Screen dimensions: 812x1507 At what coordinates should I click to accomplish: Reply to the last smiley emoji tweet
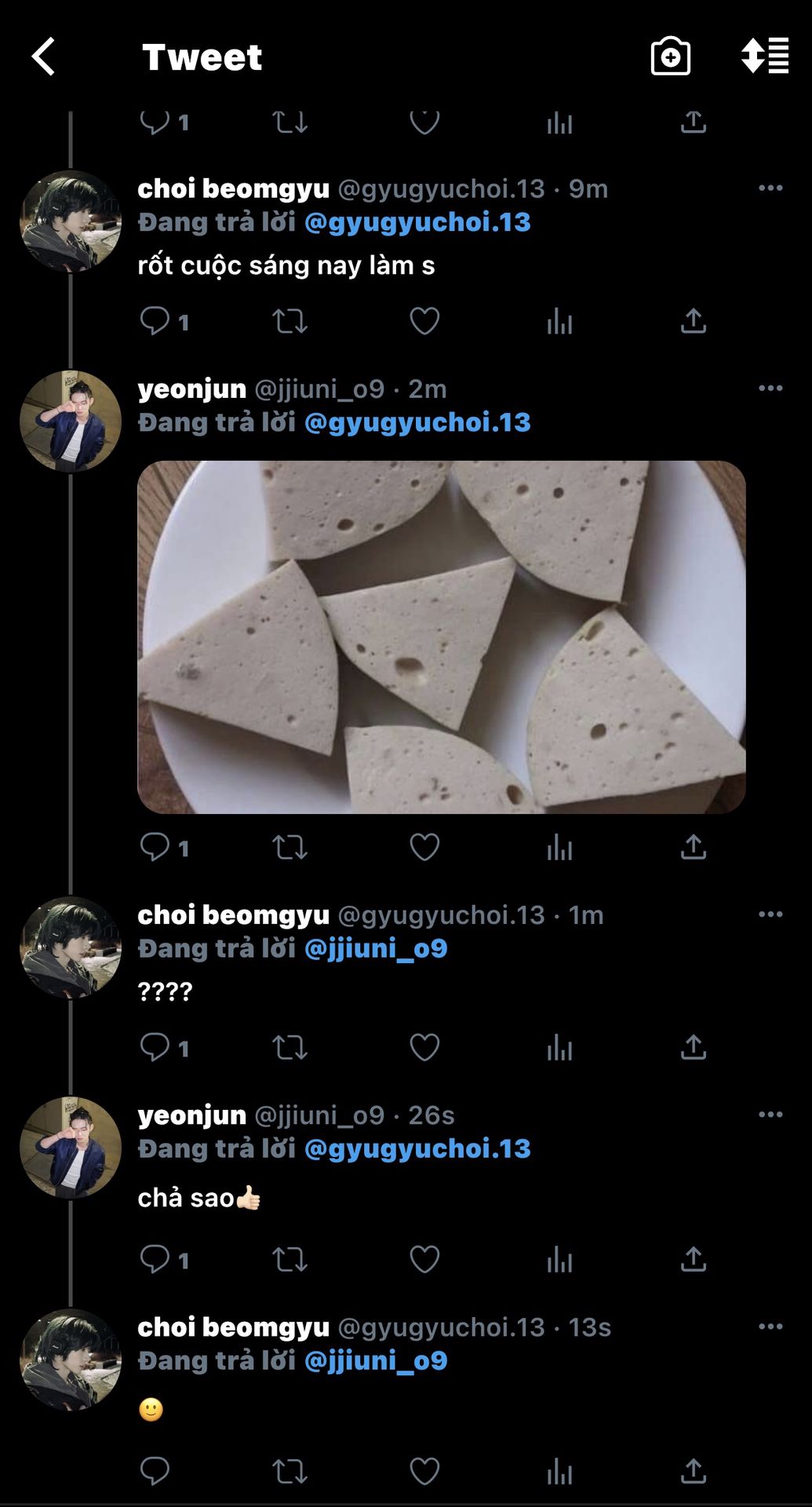(x=155, y=1471)
